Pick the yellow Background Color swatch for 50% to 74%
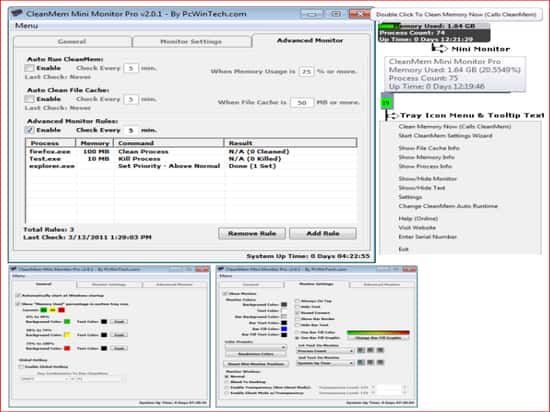Viewport: 550px width, 412px height. (x=67, y=335)
